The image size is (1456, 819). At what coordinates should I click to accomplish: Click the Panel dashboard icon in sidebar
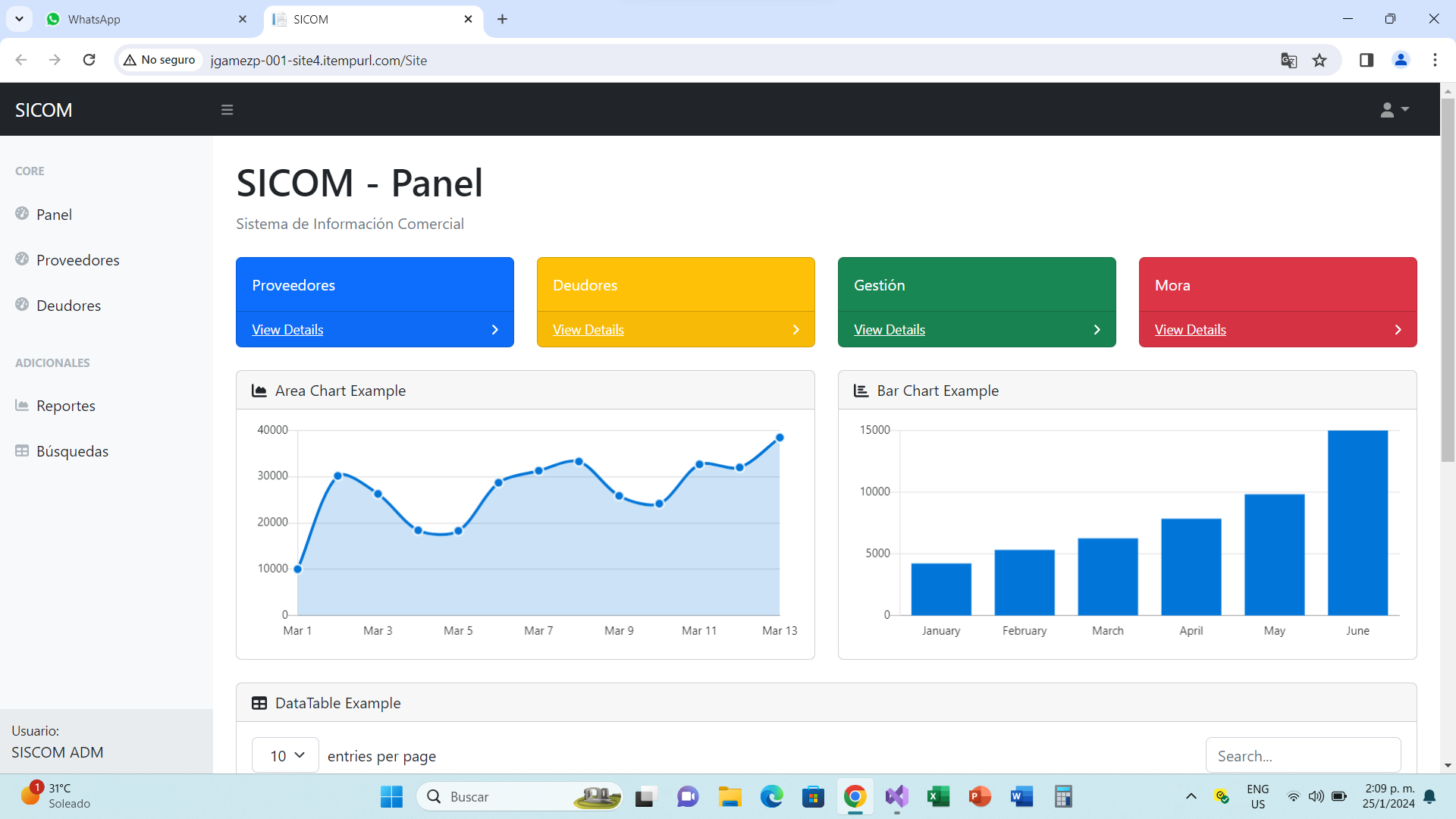coord(22,214)
